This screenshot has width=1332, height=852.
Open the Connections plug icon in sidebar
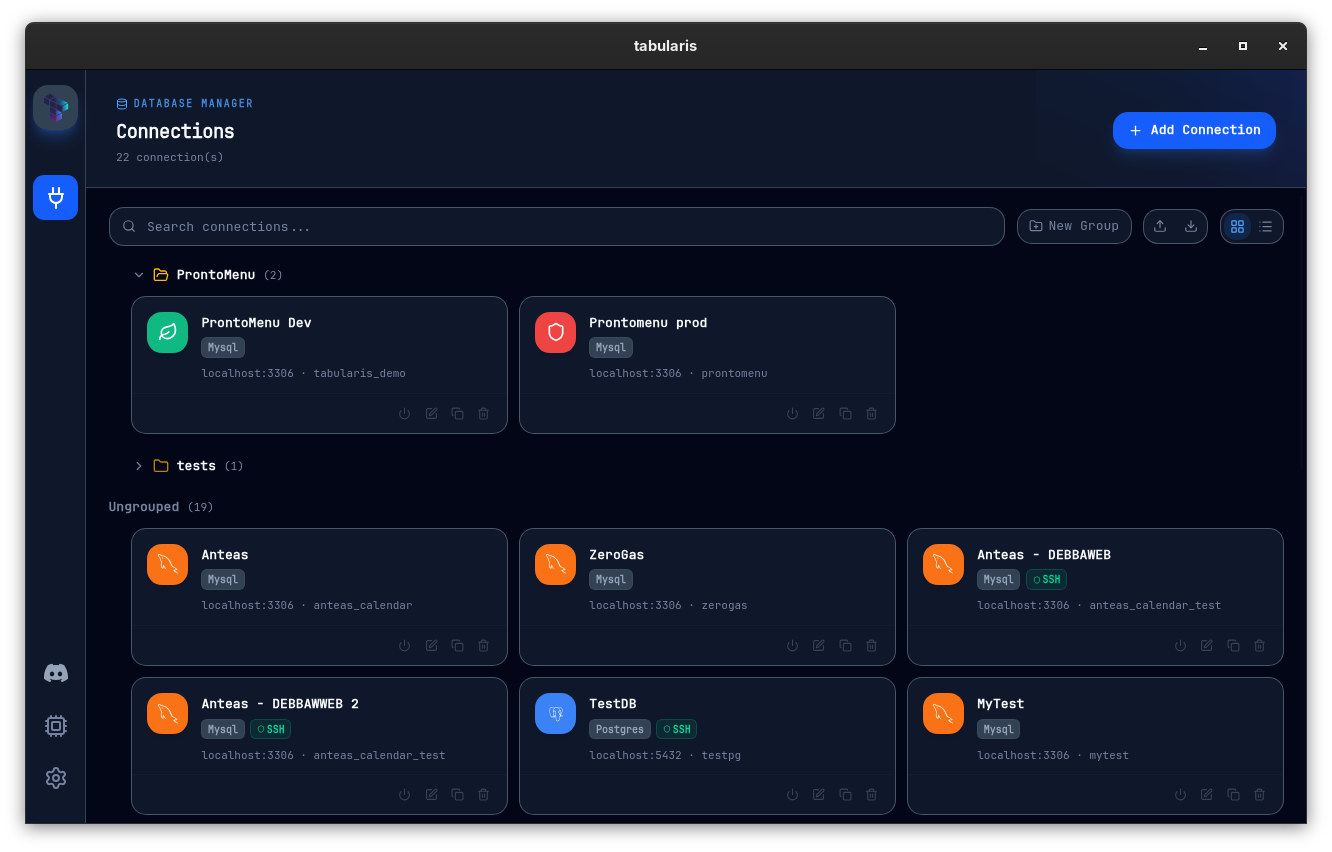pyautogui.click(x=55, y=197)
